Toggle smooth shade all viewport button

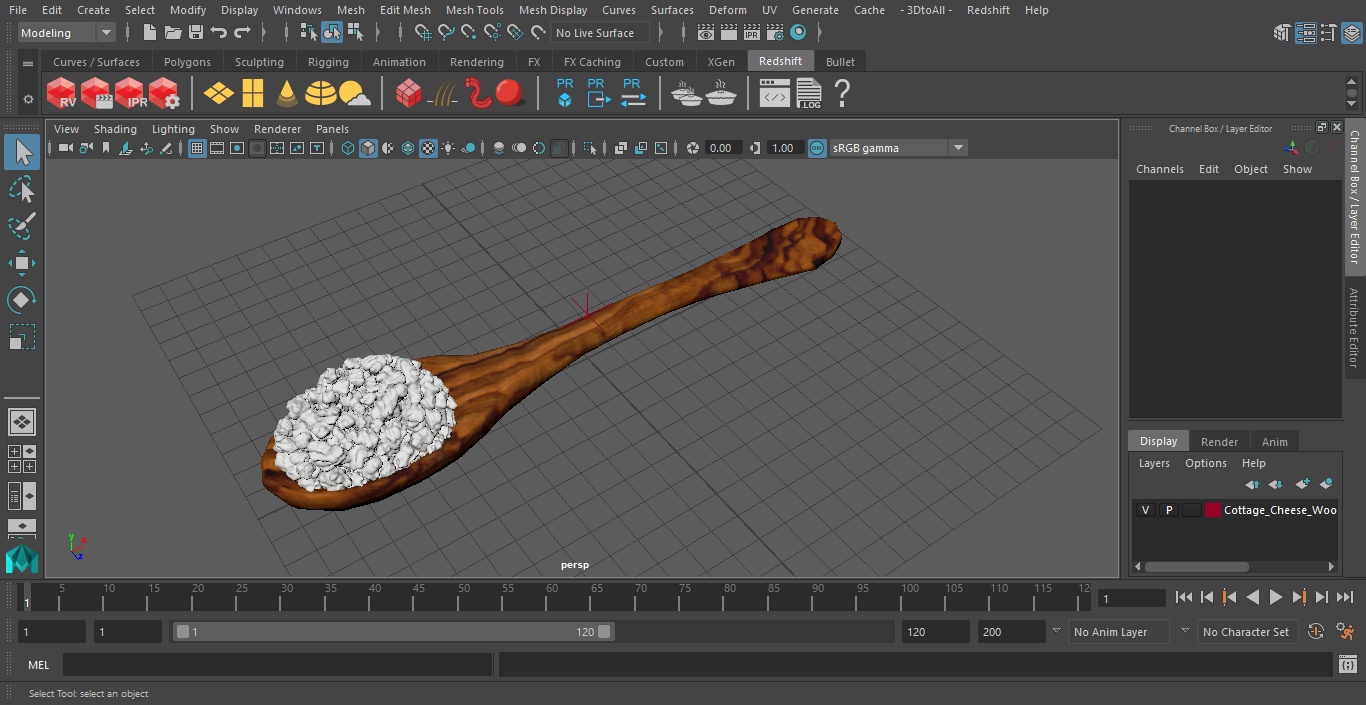point(368,148)
